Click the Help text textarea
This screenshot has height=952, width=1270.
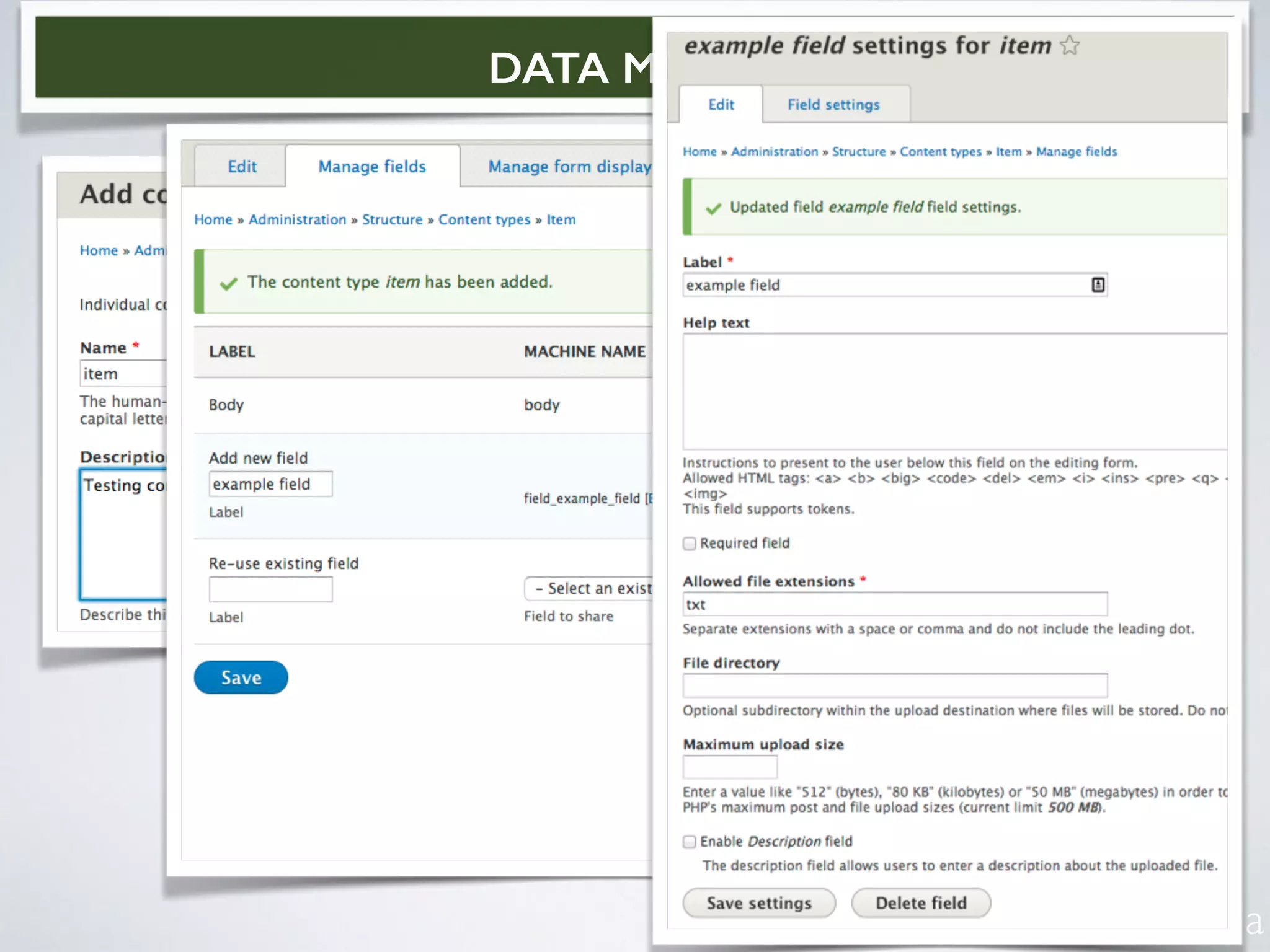click(x=954, y=392)
